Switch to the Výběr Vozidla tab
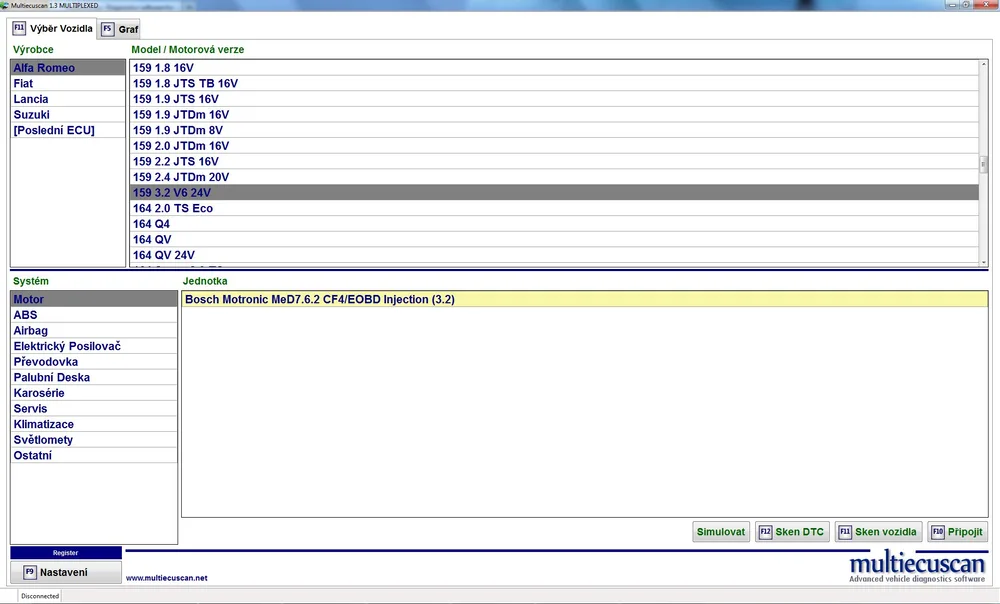The image size is (1000, 604). (53, 29)
